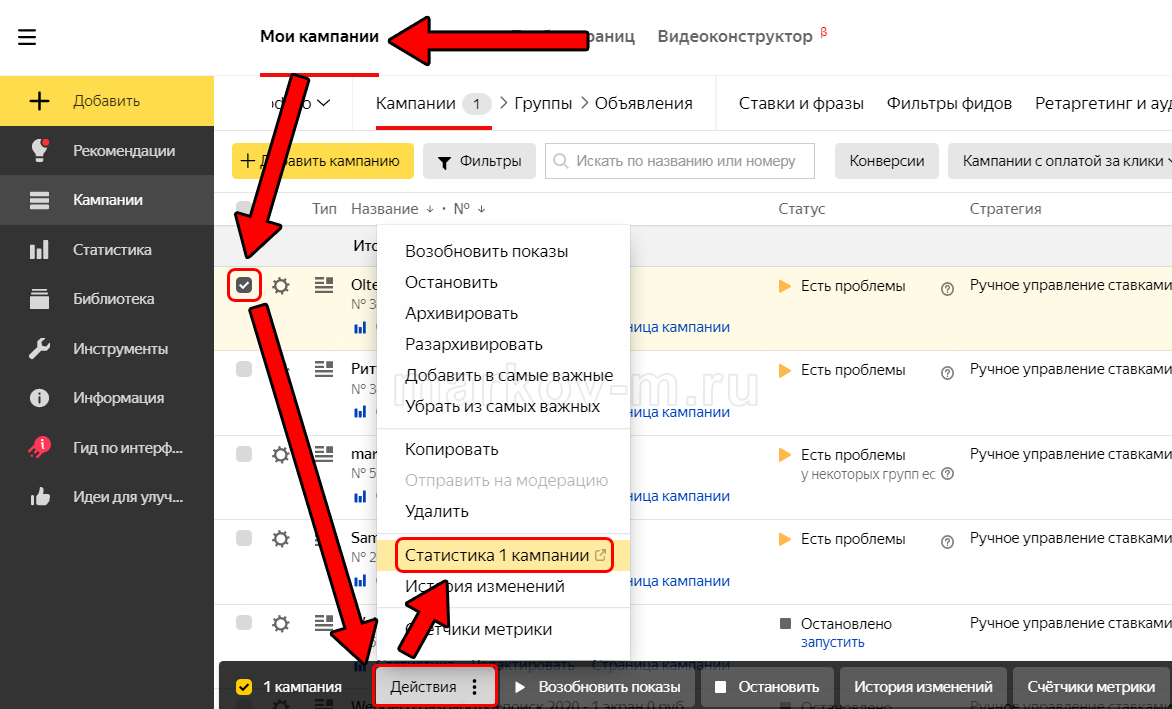
Task: Expand the Действия actions dropdown
Action: point(434,687)
